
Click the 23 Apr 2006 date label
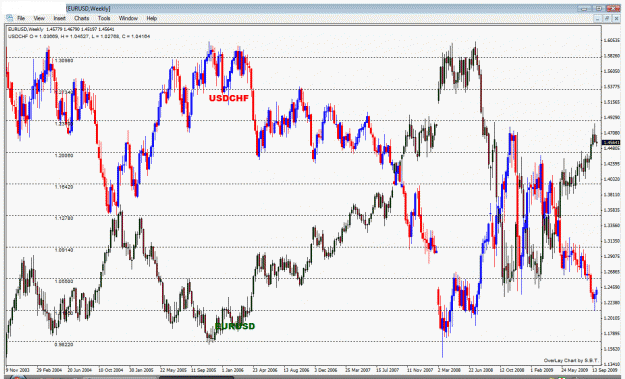265,370
